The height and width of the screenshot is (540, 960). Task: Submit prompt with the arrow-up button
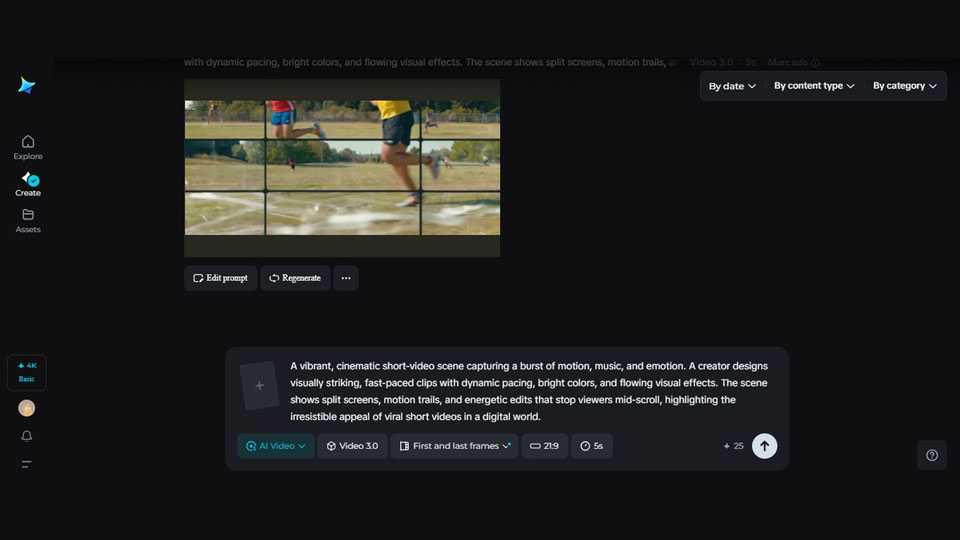(x=764, y=446)
